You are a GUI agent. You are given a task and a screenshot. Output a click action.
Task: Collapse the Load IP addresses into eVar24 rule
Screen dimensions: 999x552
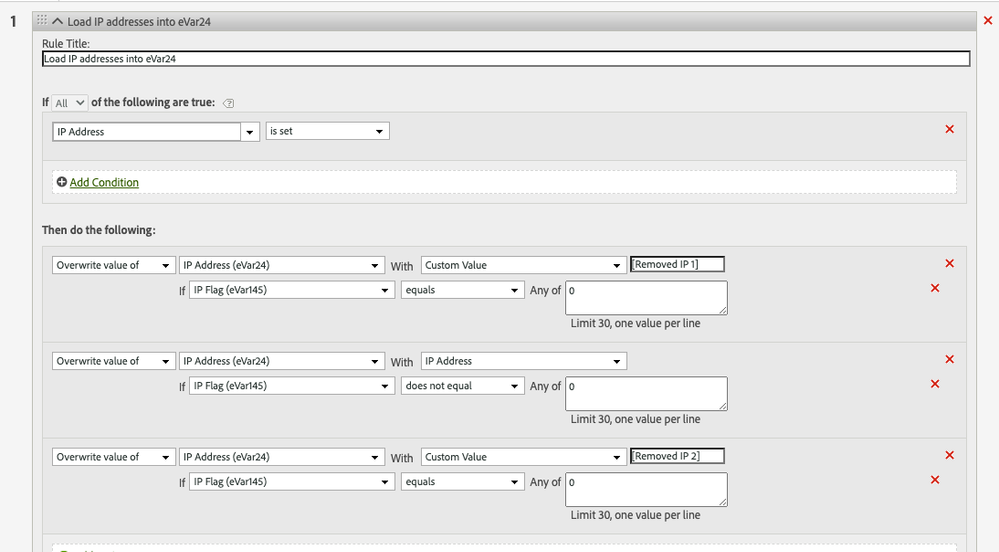[x=58, y=22]
